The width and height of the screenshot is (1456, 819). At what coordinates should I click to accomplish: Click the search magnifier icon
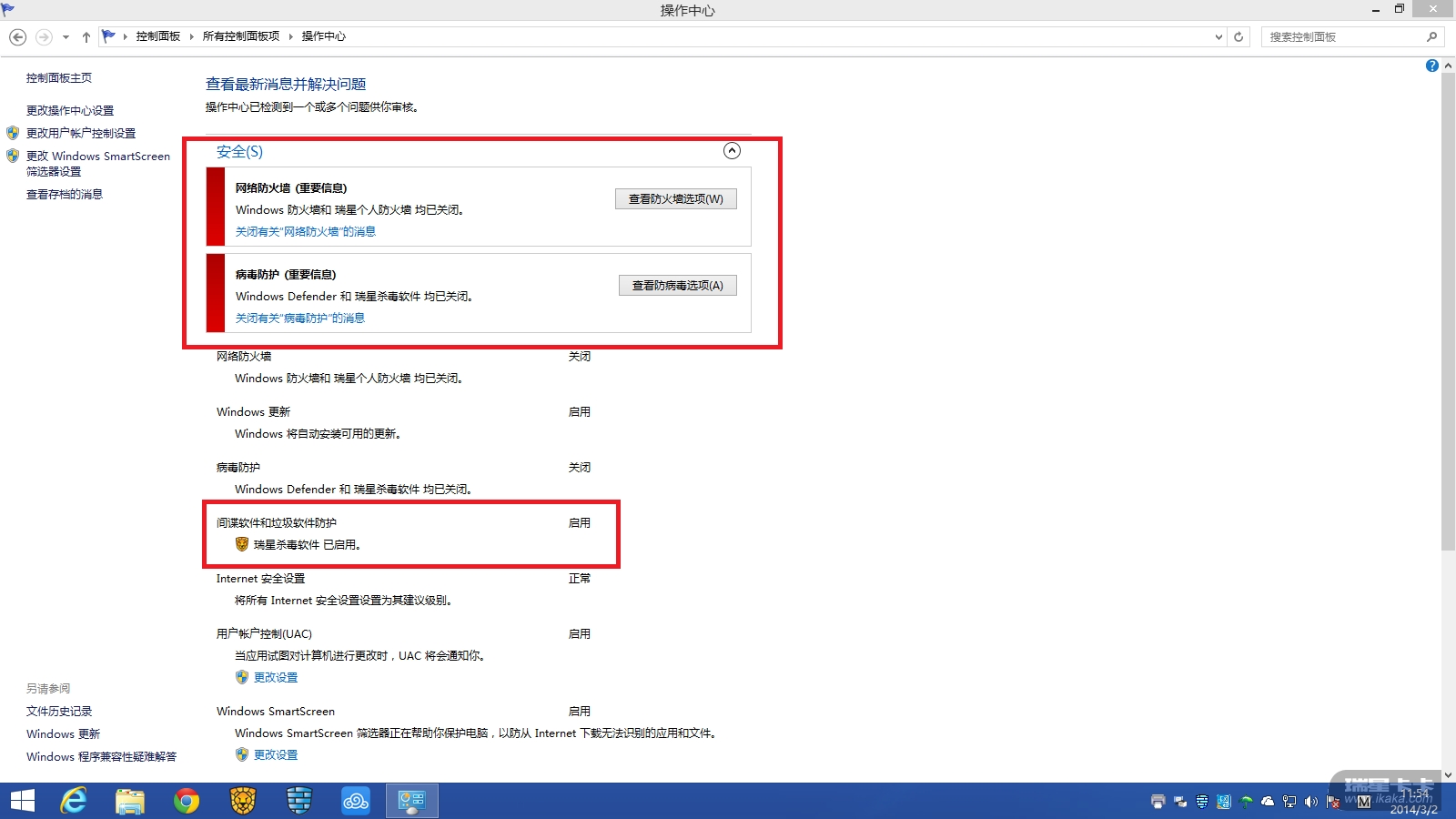pos(1431,37)
